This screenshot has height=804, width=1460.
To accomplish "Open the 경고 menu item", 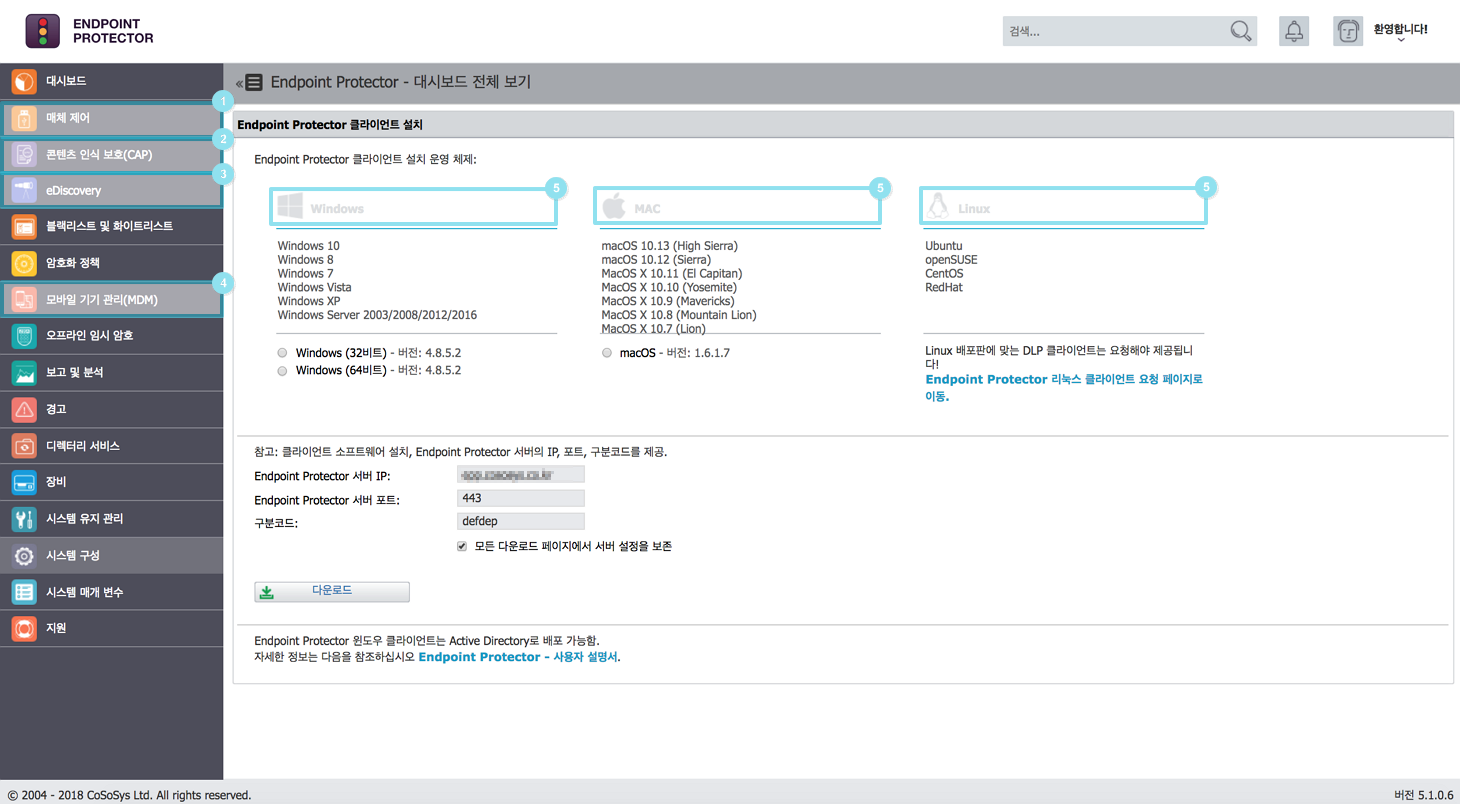I will (x=111, y=409).
